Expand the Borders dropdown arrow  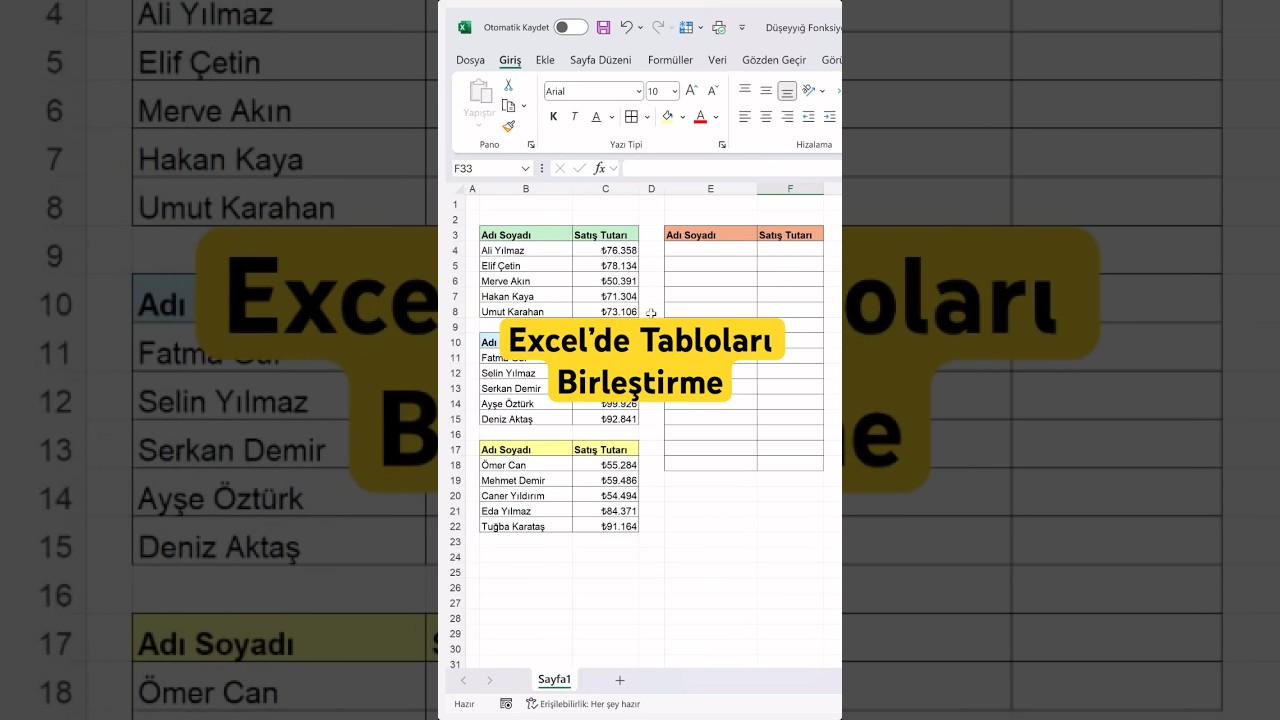point(647,117)
